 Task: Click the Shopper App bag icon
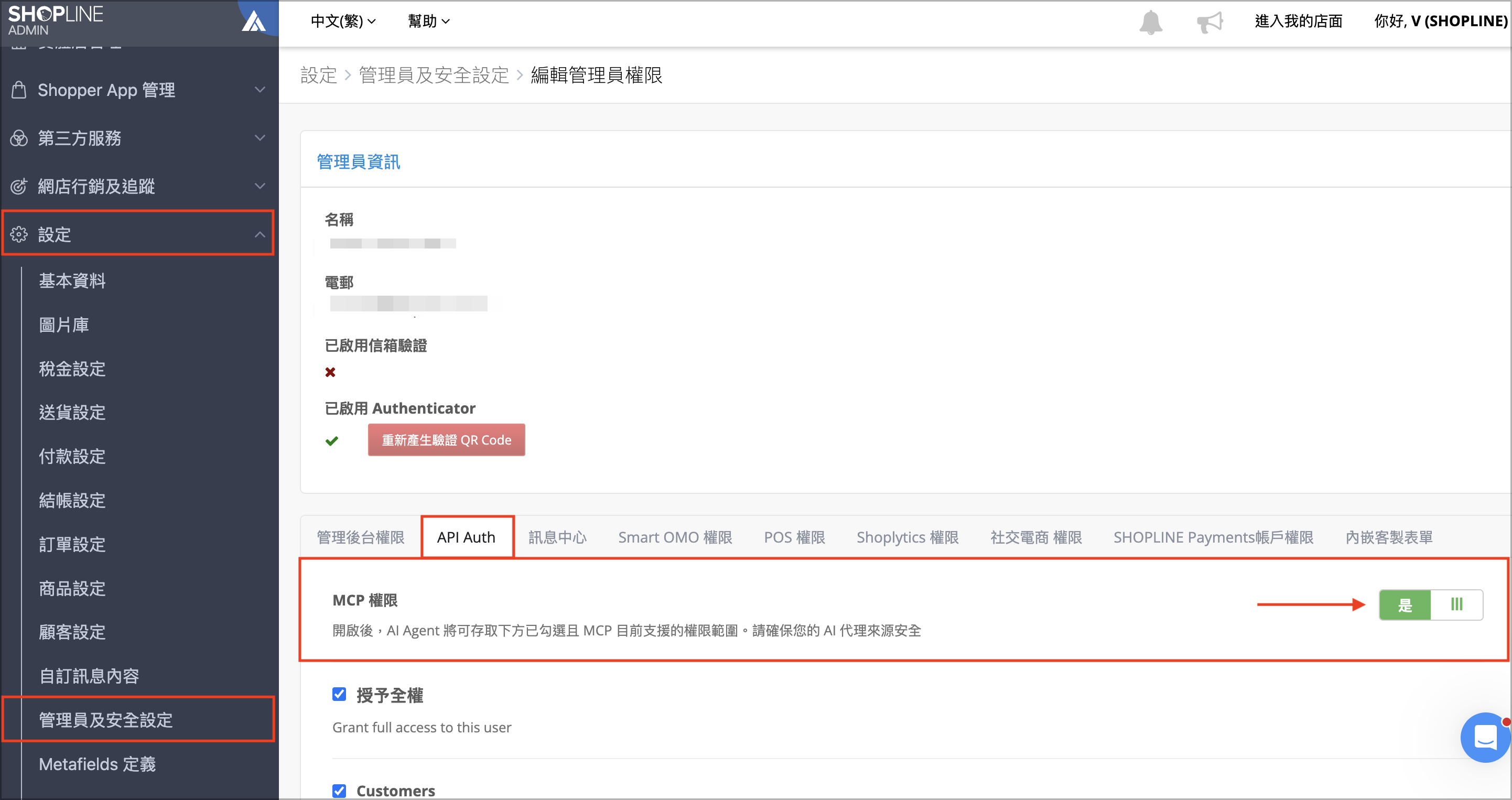[19, 90]
